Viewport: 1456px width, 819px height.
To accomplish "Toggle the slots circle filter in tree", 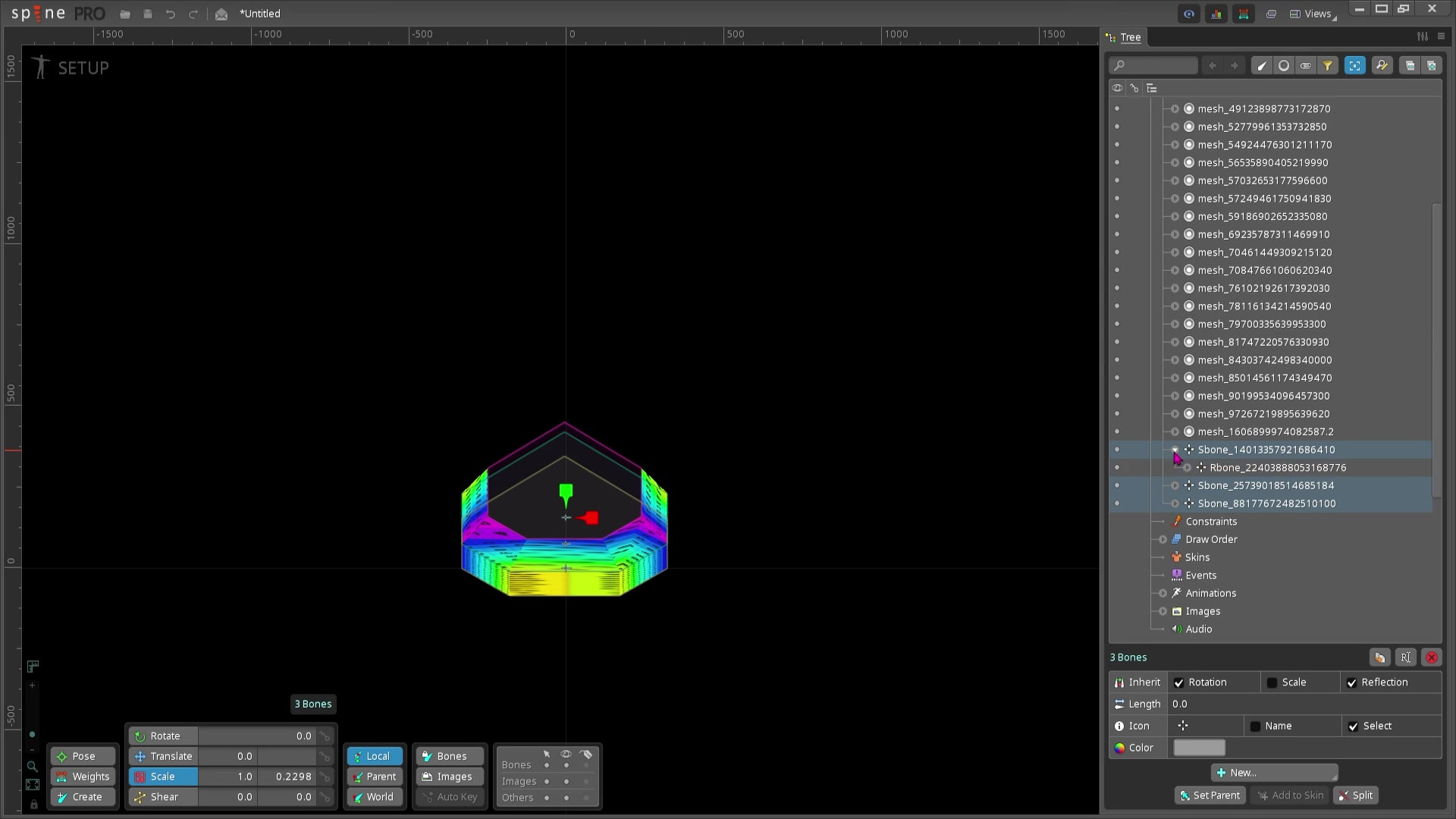I will 1283,65.
